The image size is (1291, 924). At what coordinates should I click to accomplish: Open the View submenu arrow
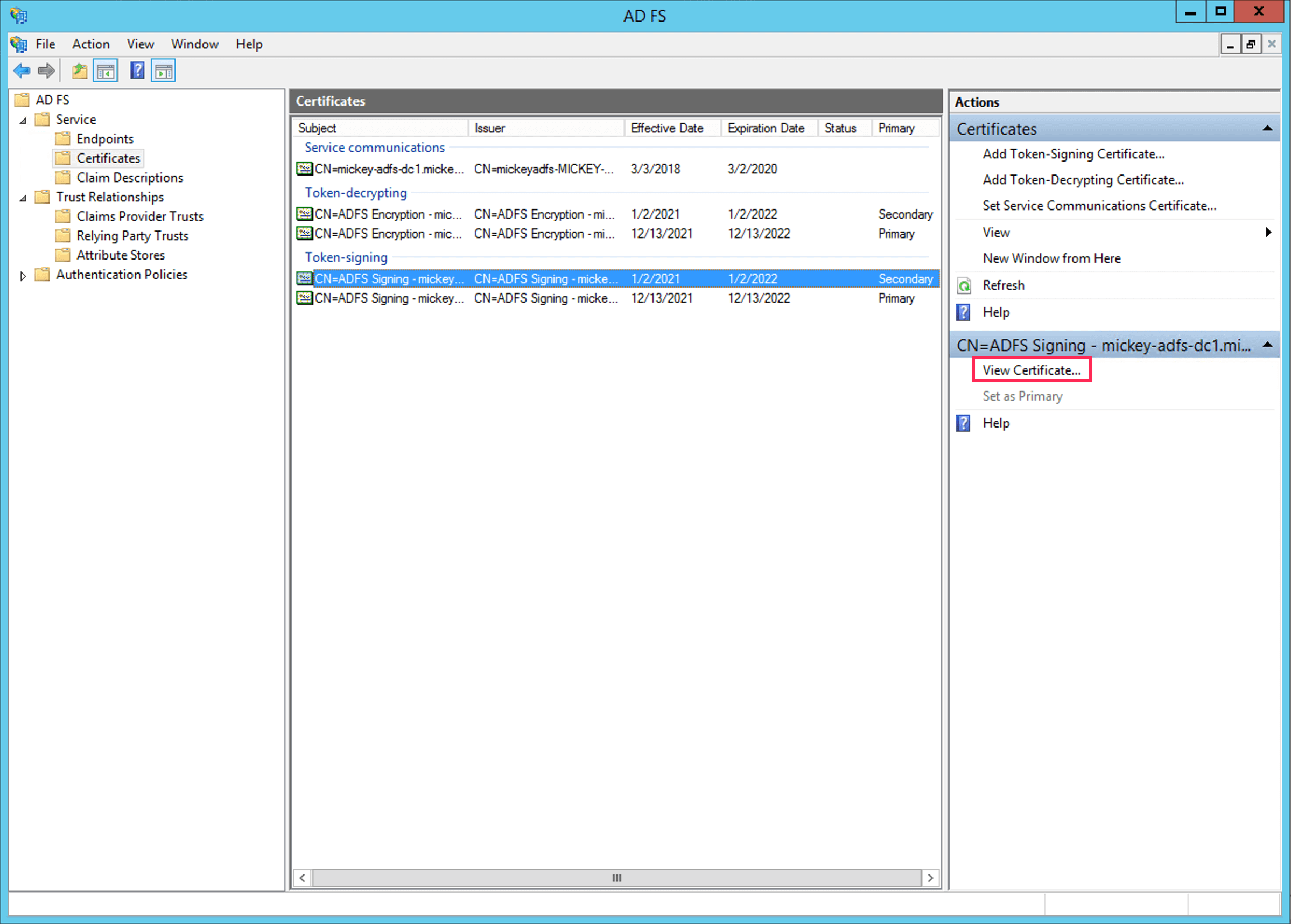click(x=1268, y=232)
